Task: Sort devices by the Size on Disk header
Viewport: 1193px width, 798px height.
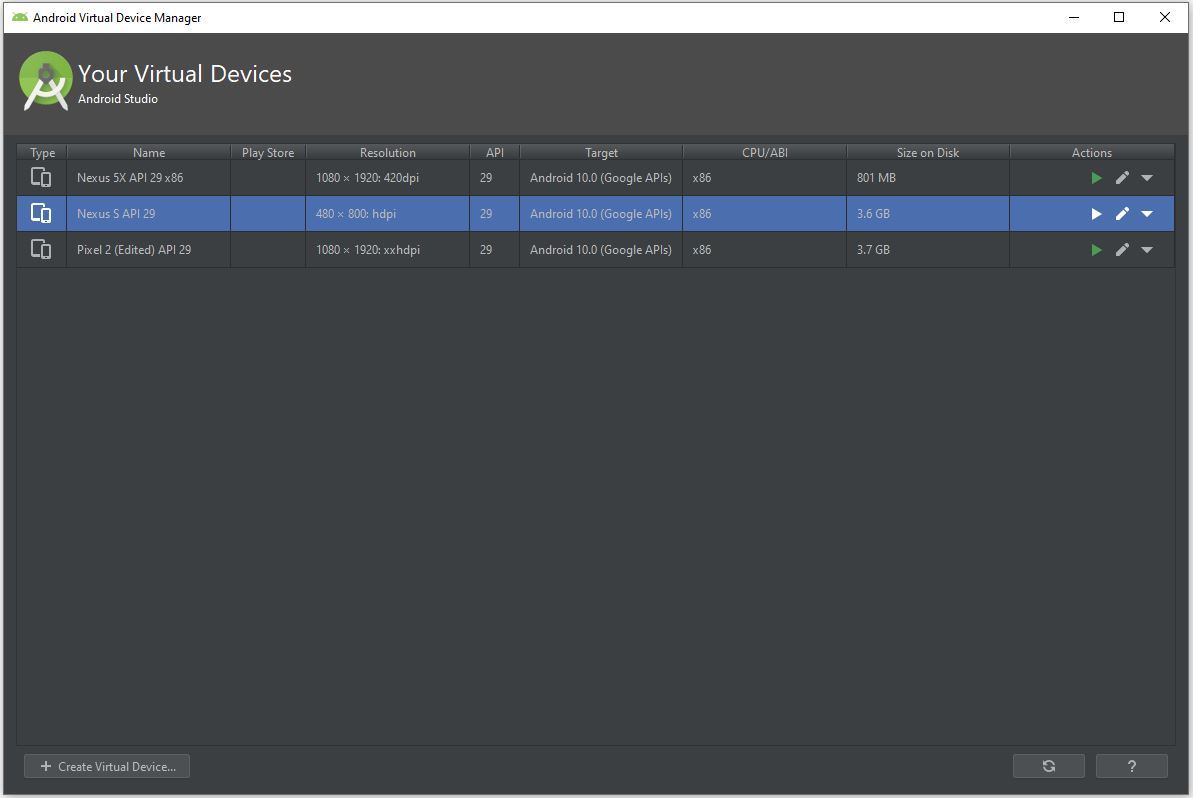Action: click(x=927, y=153)
